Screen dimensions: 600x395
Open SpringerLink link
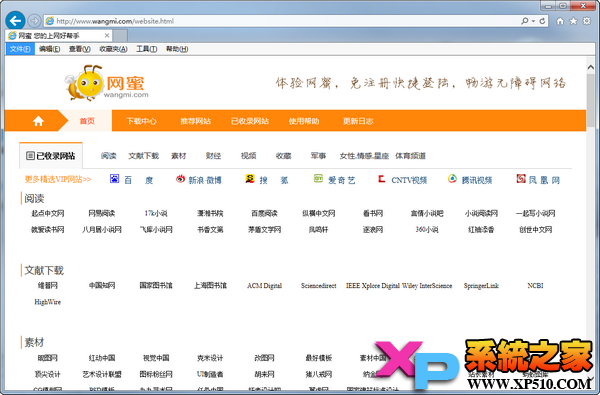point(481,286)
